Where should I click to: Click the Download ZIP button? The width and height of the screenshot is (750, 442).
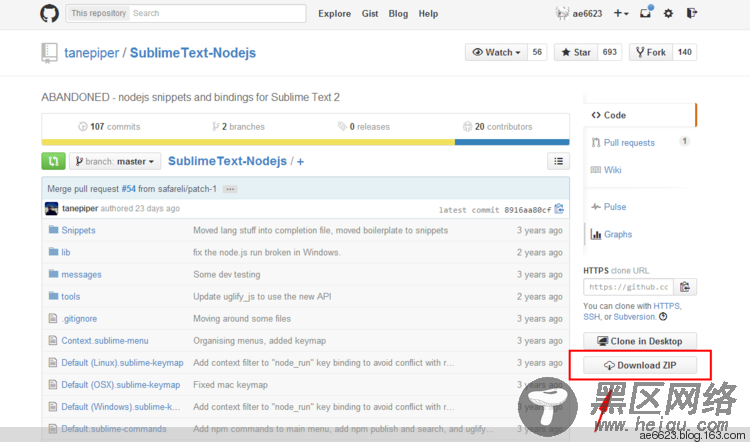click(640, 365)
